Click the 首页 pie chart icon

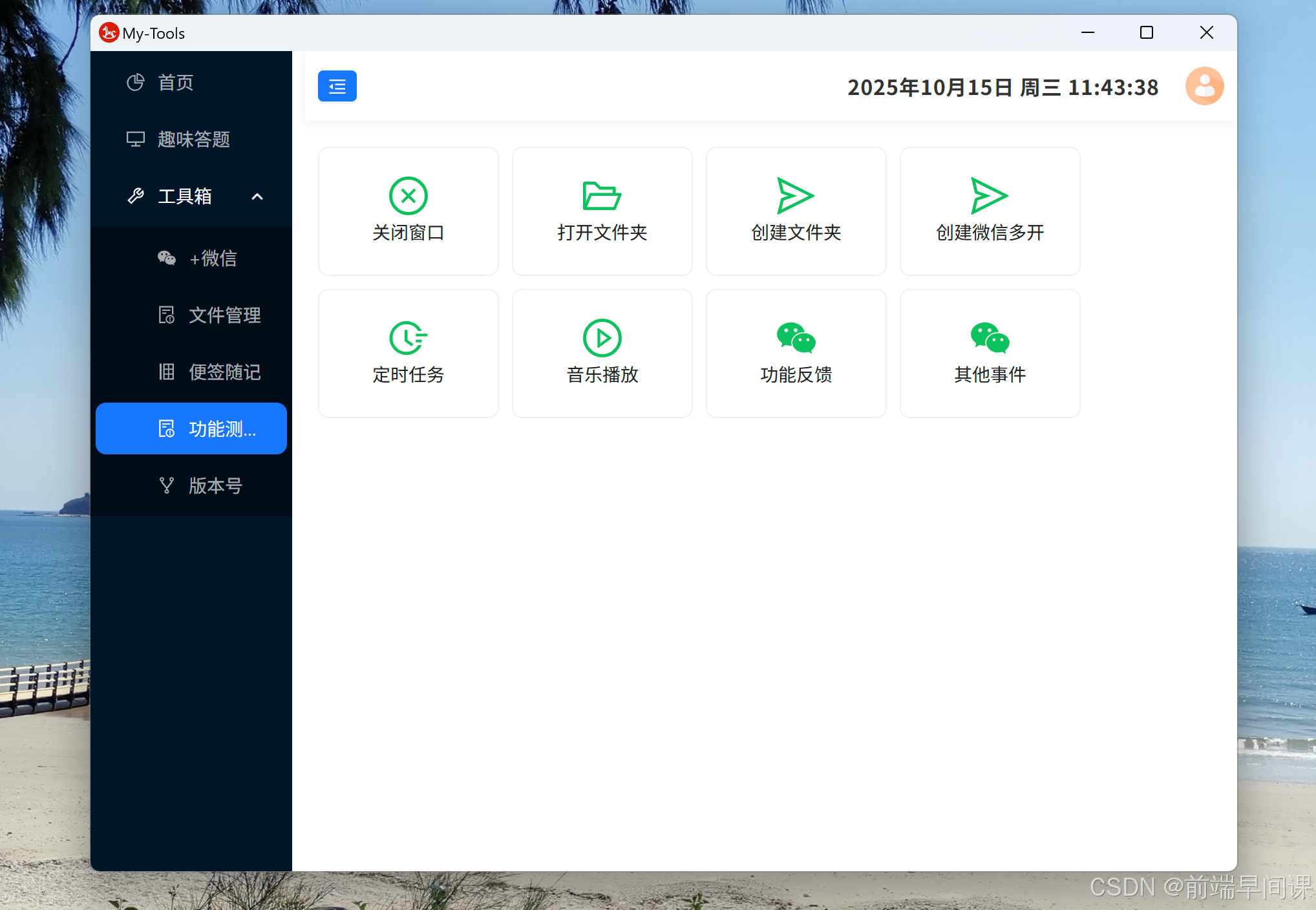(x=136, y=82)
